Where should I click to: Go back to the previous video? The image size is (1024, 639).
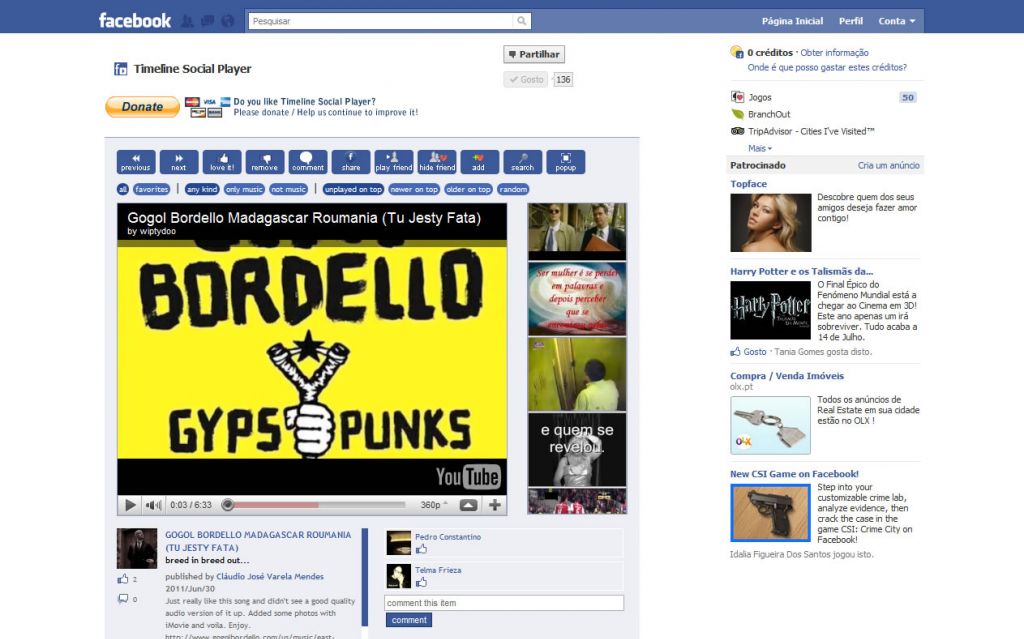(136, 162)
